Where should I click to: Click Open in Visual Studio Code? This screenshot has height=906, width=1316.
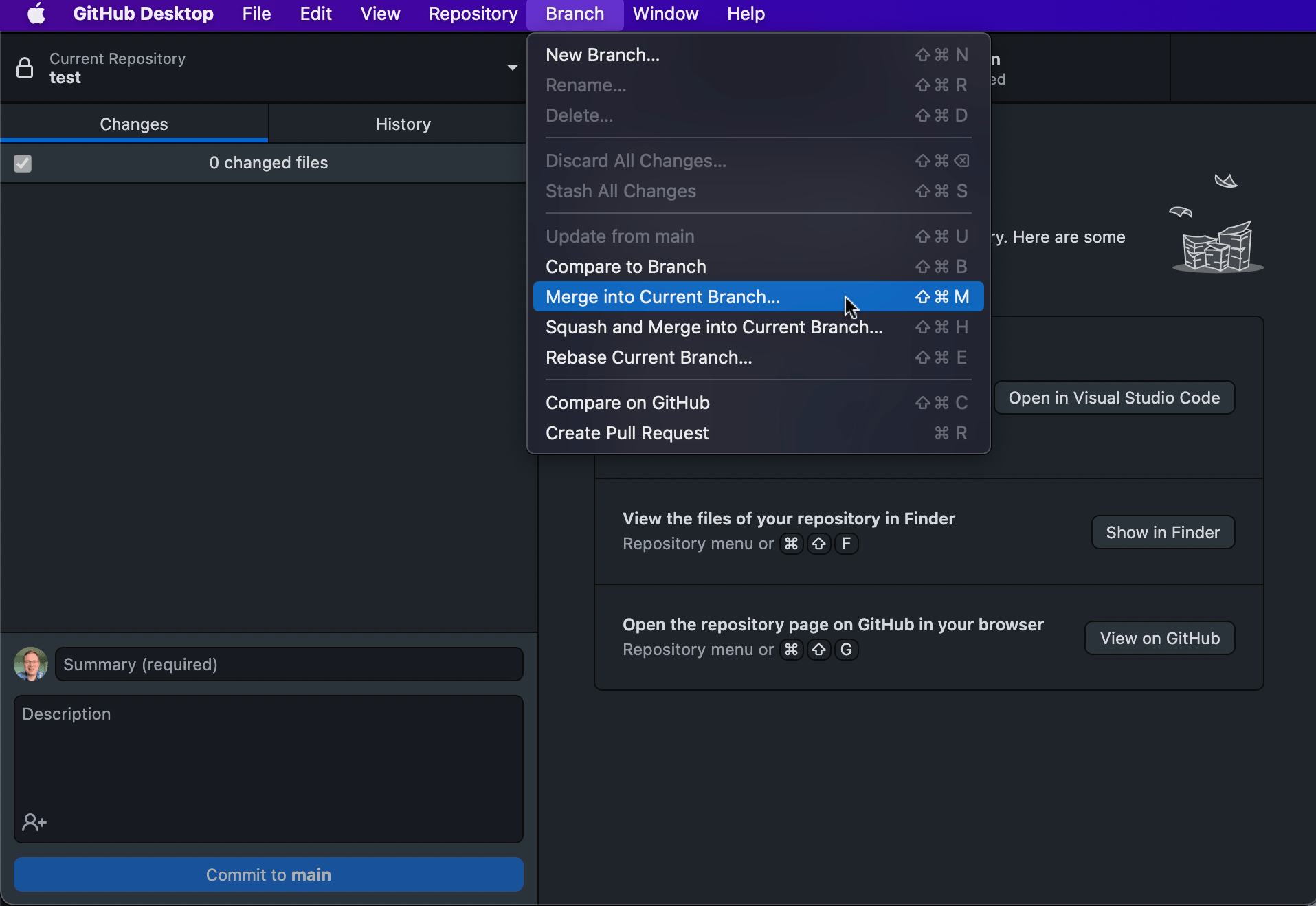(x=1113, y=397)
